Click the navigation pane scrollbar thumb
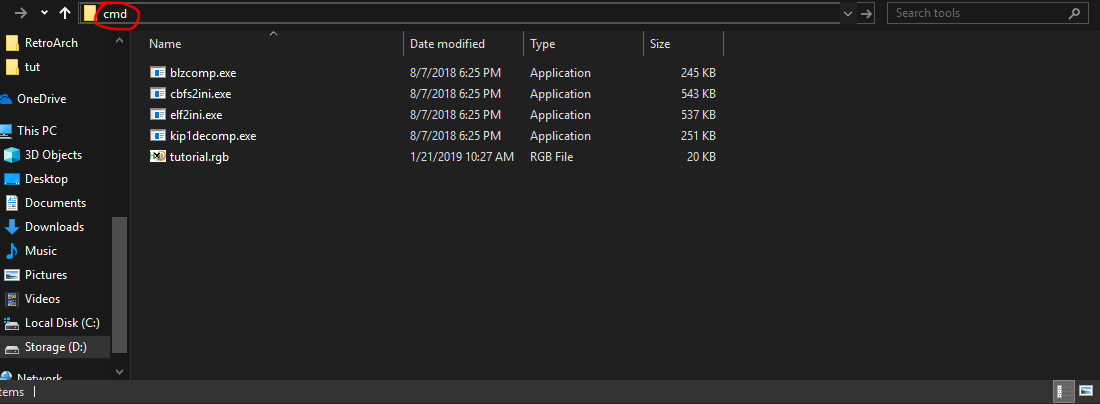Image resolution: width=1100 pixels, height=404 pixels. click(120, 284)
